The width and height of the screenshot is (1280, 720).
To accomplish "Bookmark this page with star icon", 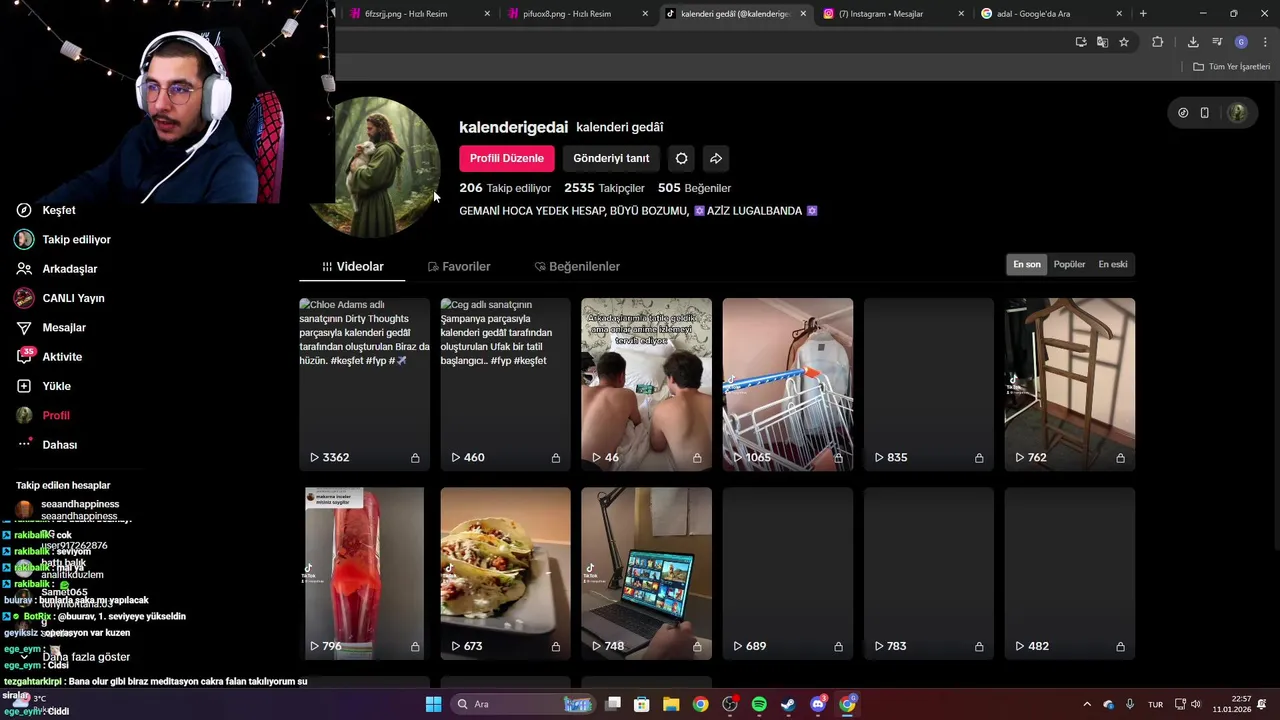I will pos(1124,42).
